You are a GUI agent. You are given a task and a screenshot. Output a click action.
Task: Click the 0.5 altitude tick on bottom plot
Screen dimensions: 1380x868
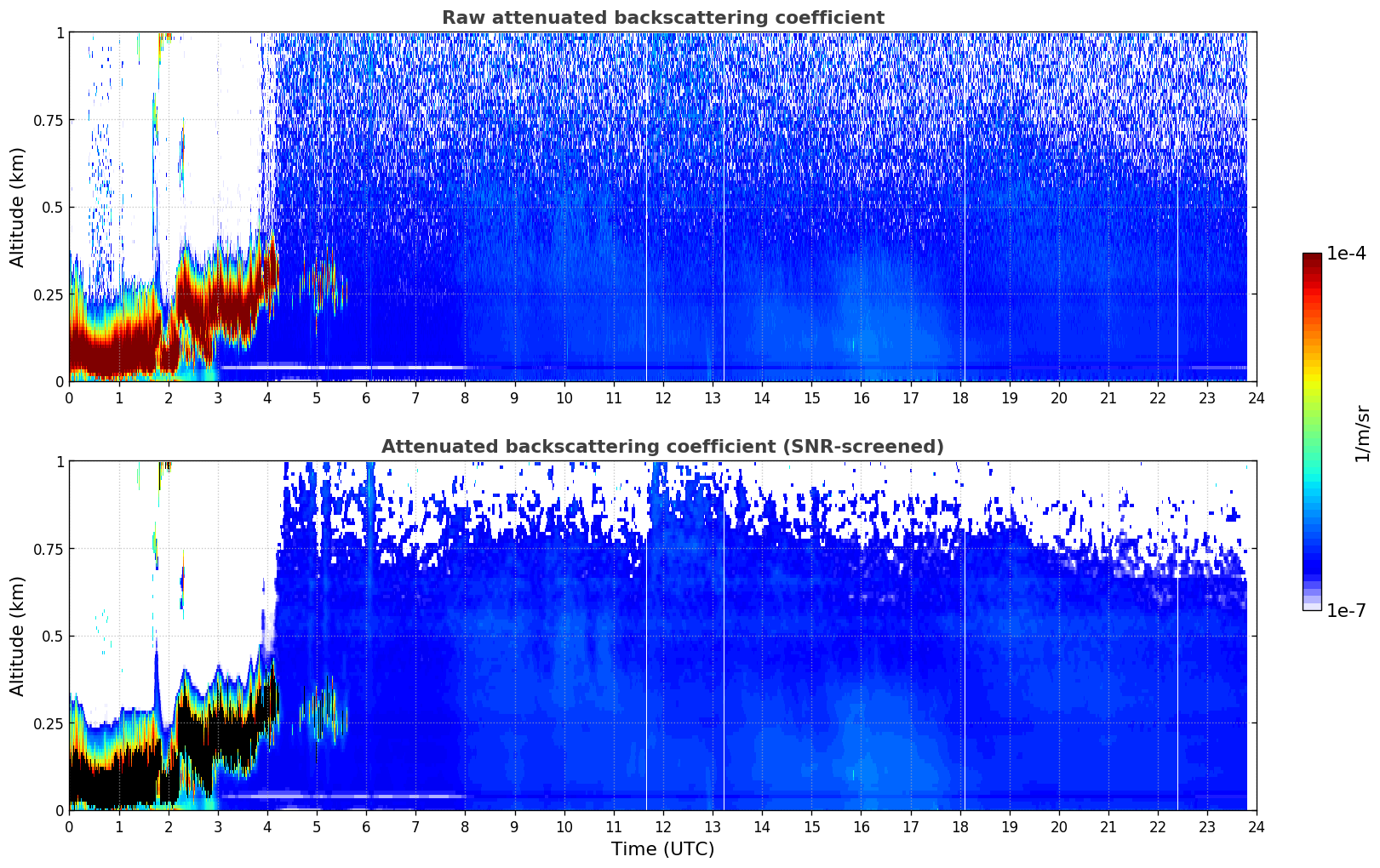(x=53, y=636)
